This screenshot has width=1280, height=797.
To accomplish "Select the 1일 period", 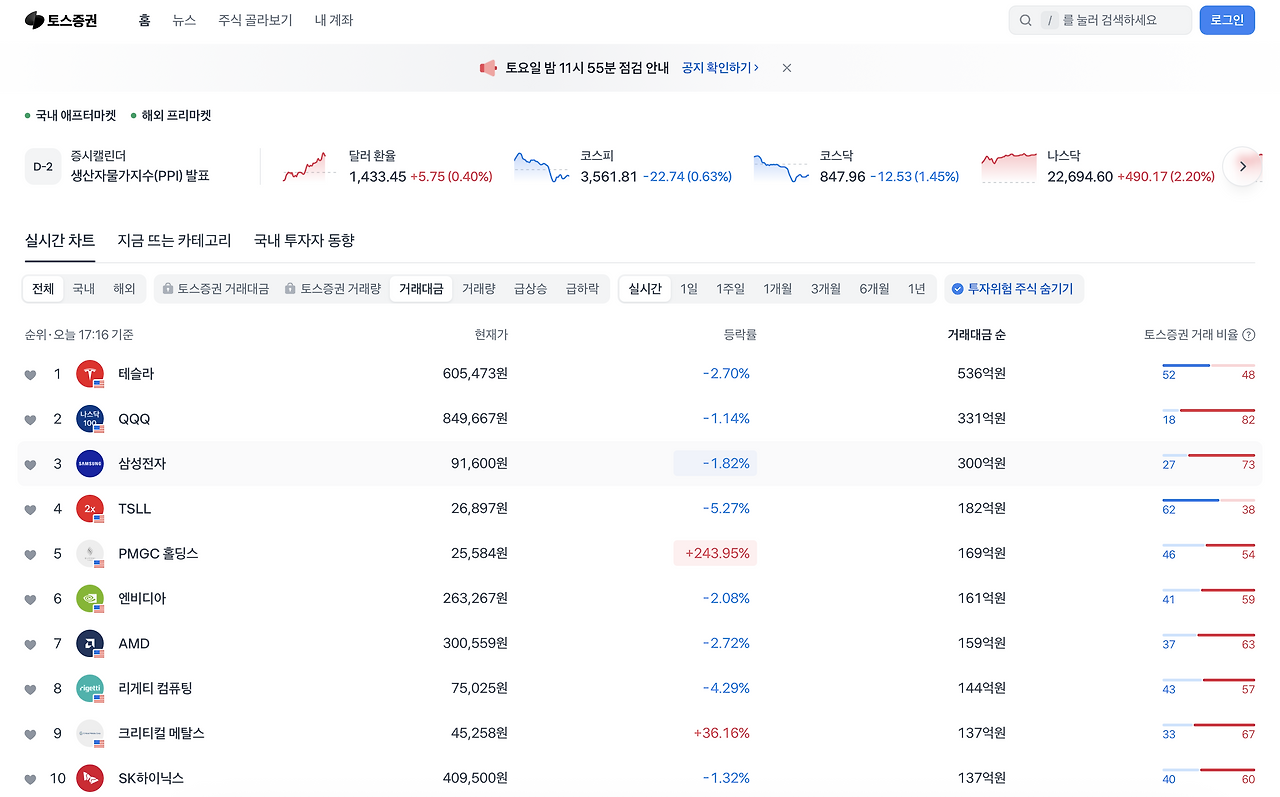I will coord(689,289).
